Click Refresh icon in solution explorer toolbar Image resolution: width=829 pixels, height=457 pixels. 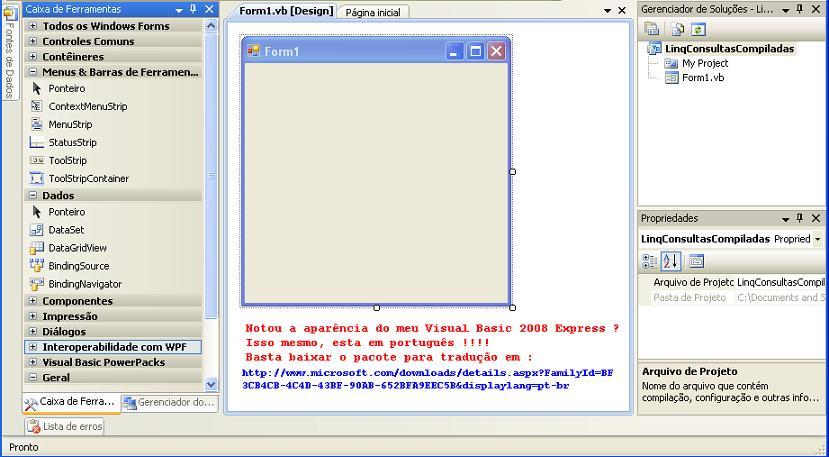click(x=698, y=29)
